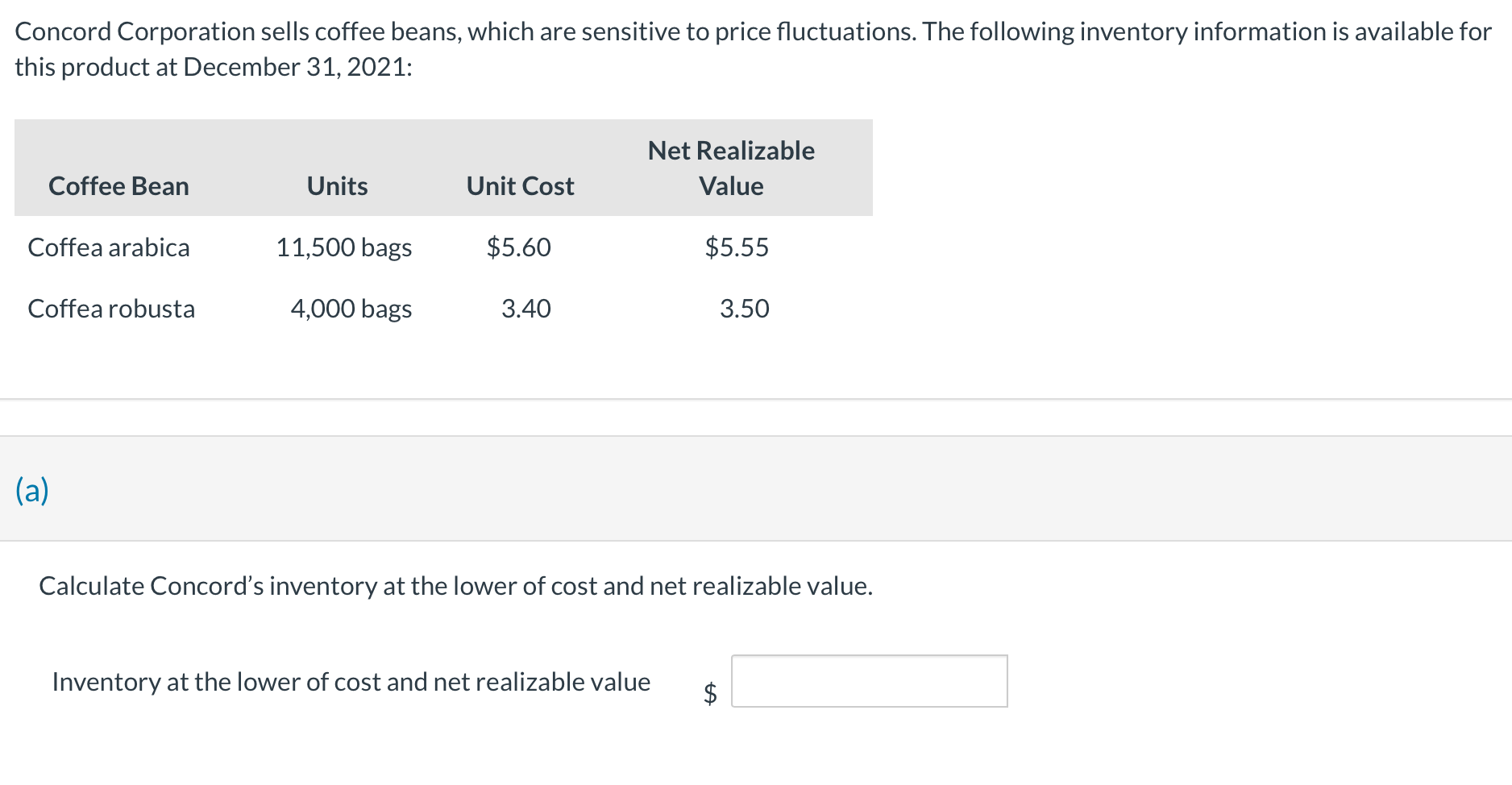Select the 11,500 bags units cell

(x=343, y=247)
